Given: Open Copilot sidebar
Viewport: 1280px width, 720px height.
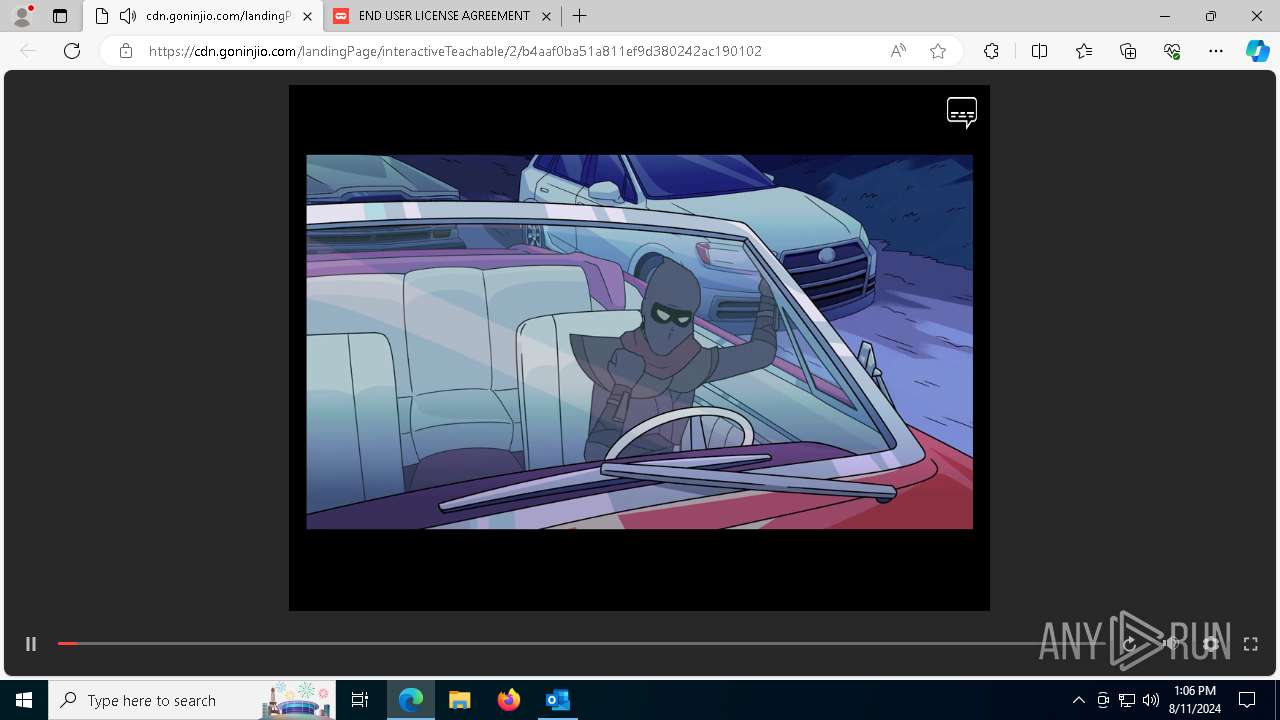Looking at the screenshot, I should point(1257,51).
